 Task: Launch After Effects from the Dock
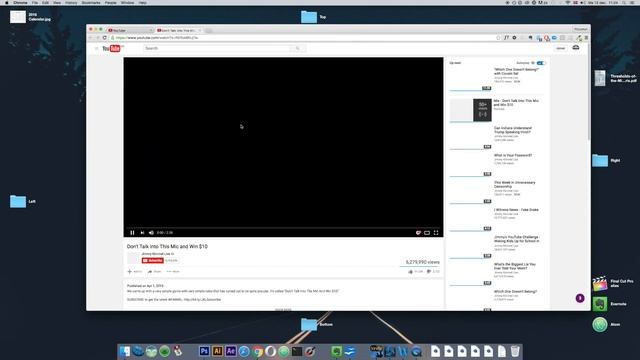231,351
